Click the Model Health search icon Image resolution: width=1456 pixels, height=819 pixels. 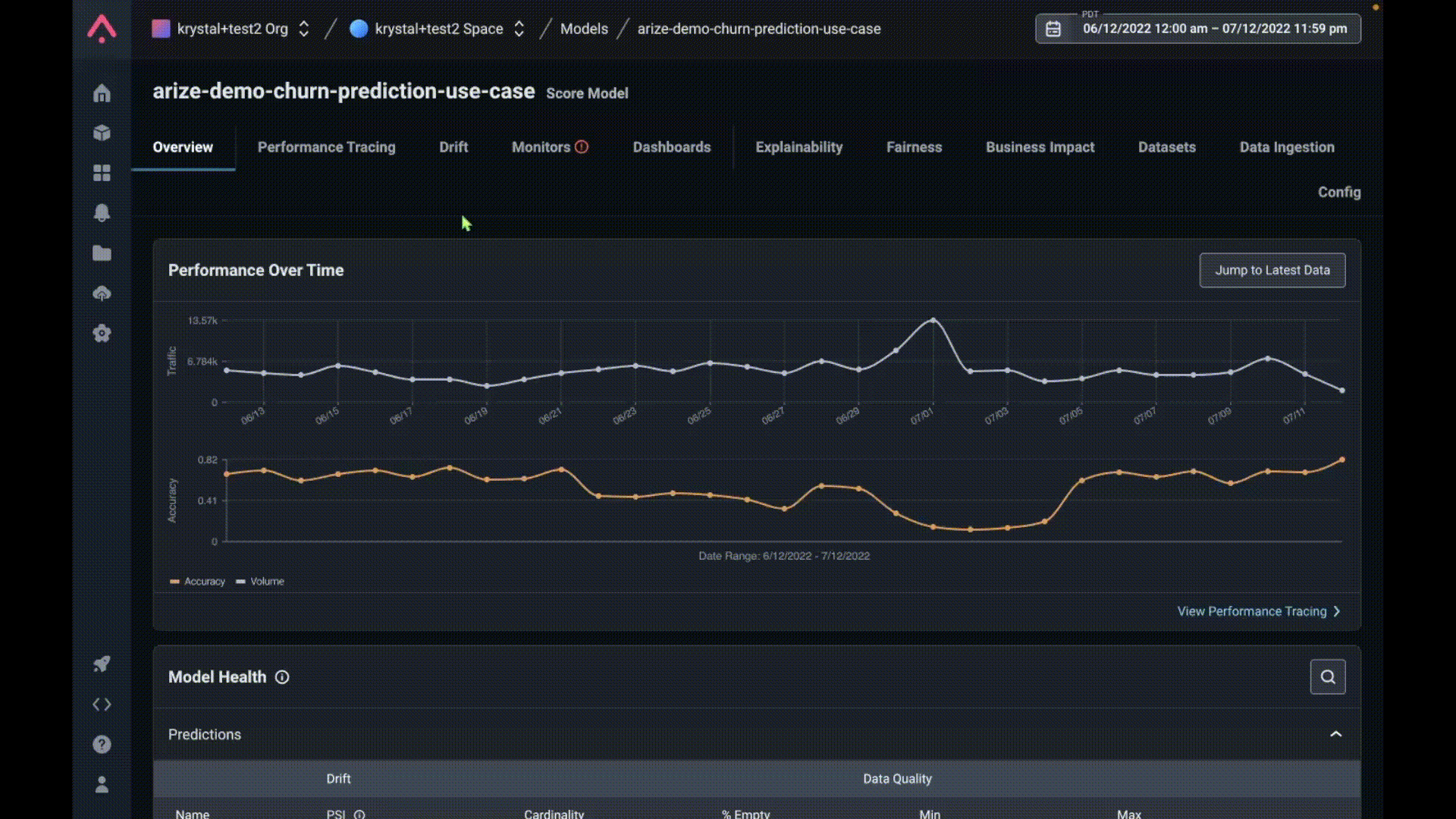pos(1327,676)
